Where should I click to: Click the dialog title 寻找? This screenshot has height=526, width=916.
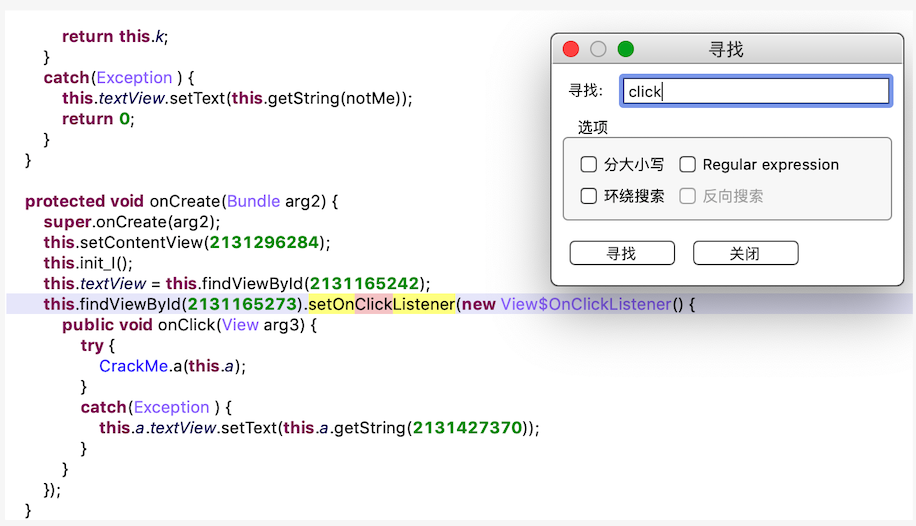point(726,49)
